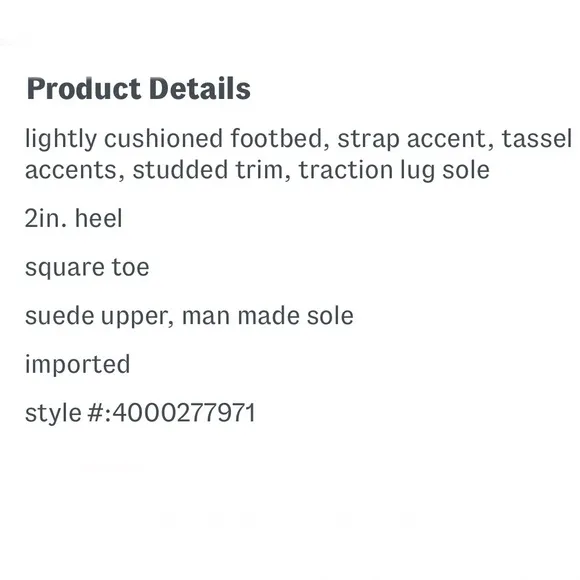Image resolution: width=580 pixels, height=580 pixels.
Task: Click the "imported" line
Action: [x=78, y=365]
